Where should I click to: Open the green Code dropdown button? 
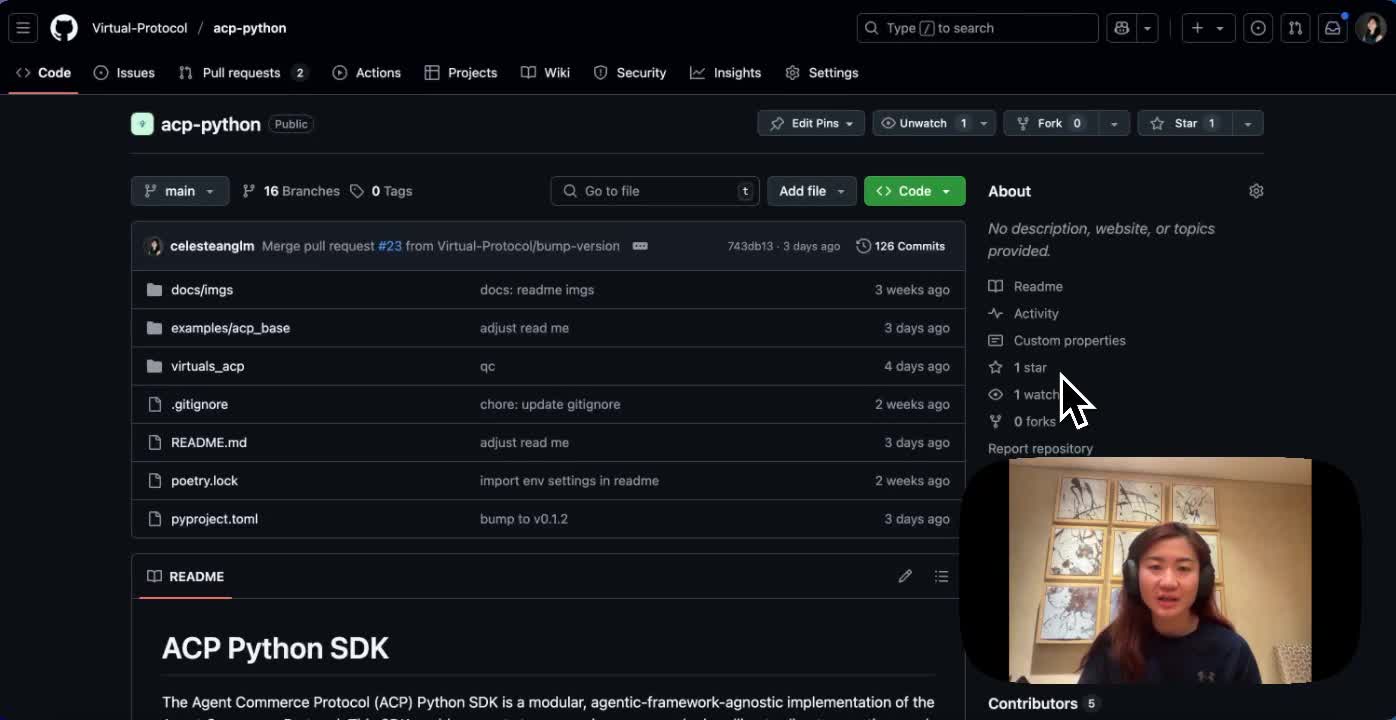click(x=914, y=191)
